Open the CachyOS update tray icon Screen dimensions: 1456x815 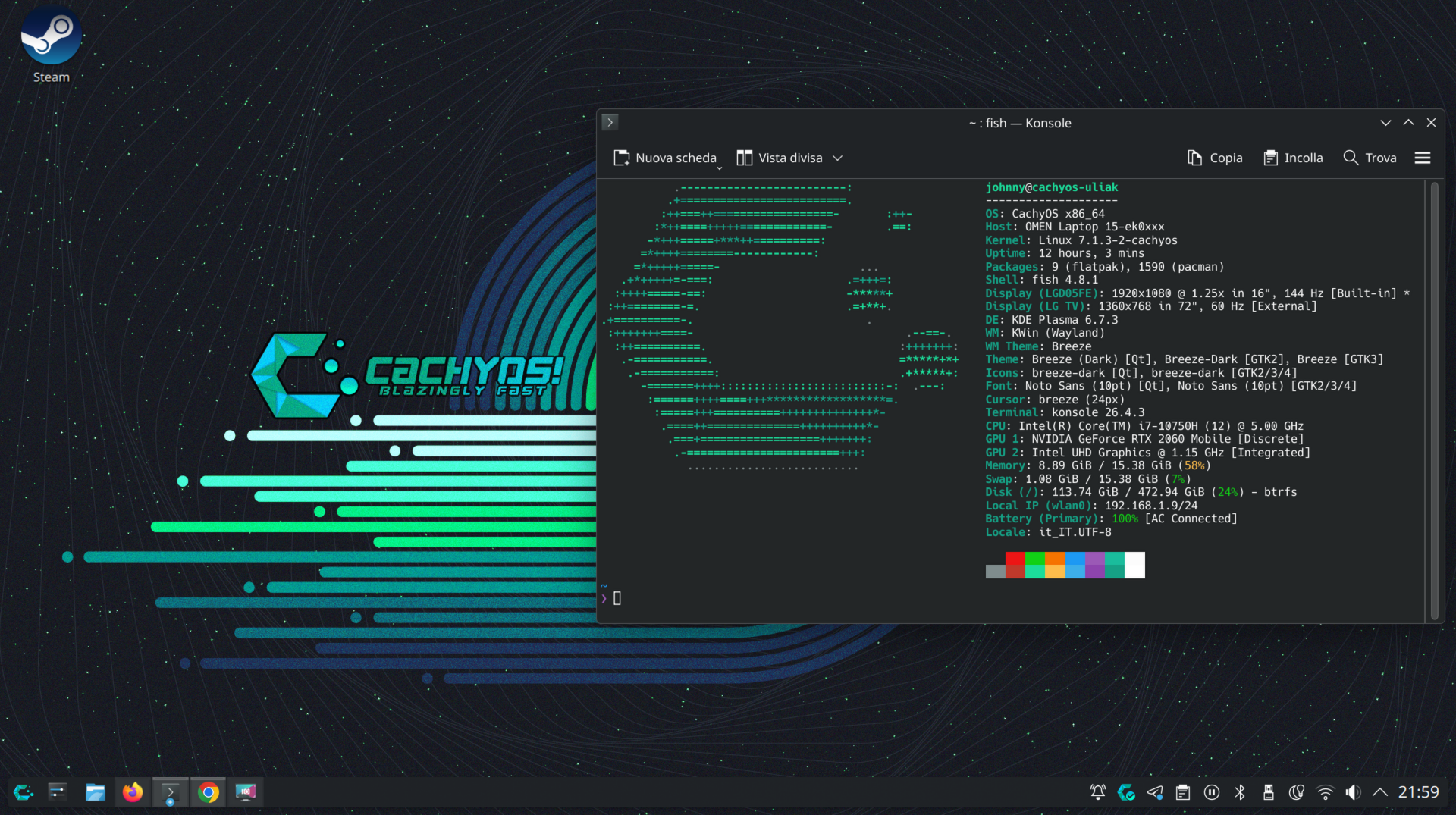[x=1126, y=792]
